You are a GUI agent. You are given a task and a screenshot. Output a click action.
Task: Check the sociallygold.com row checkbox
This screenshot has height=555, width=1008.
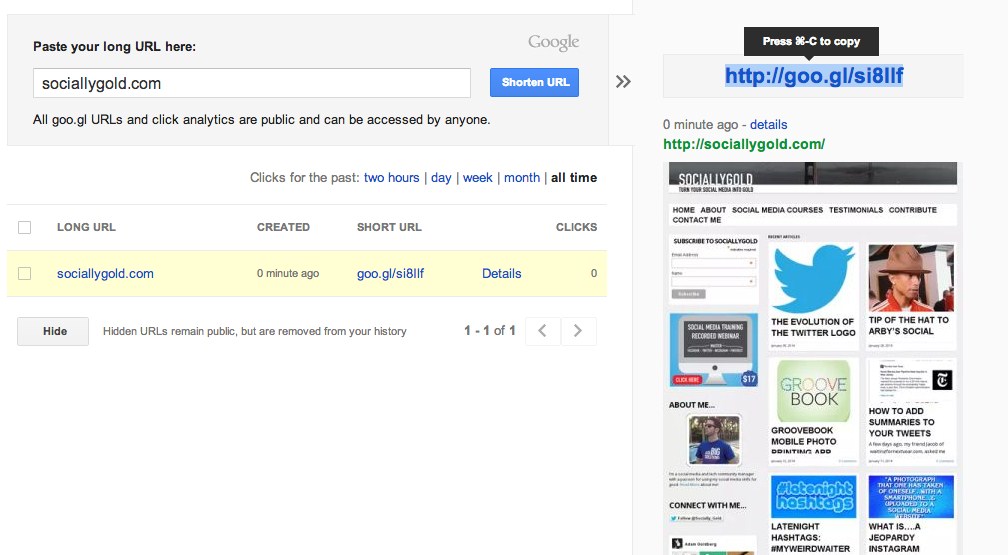(24, 273)
